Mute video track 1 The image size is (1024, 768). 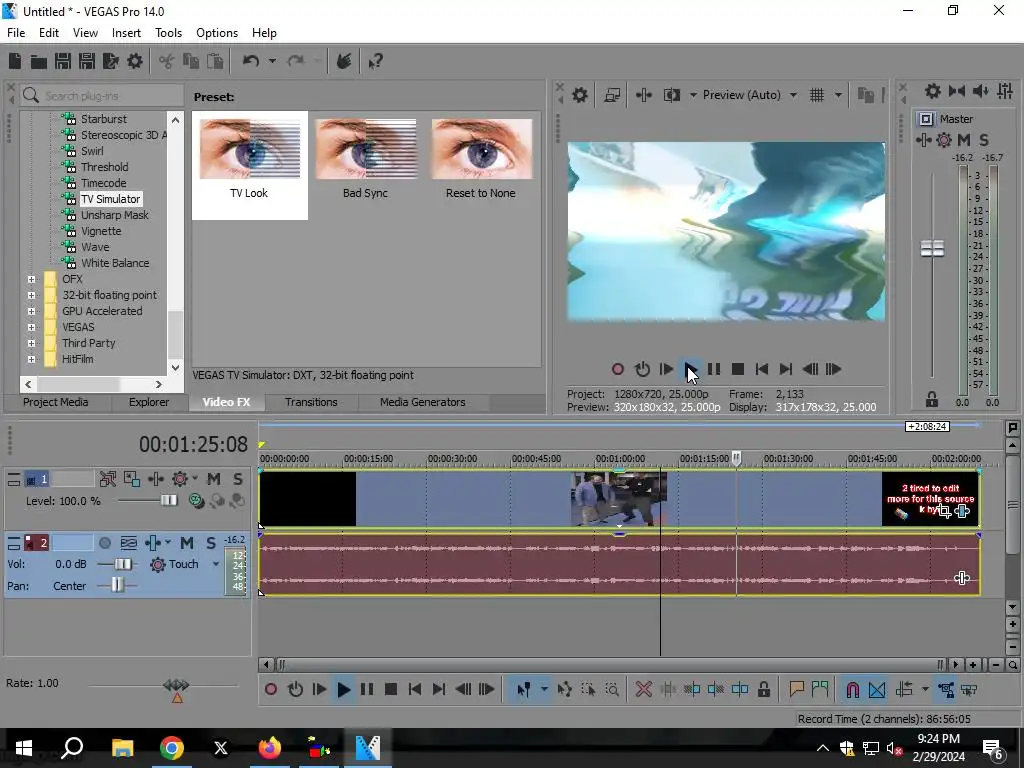coord(214,479)
